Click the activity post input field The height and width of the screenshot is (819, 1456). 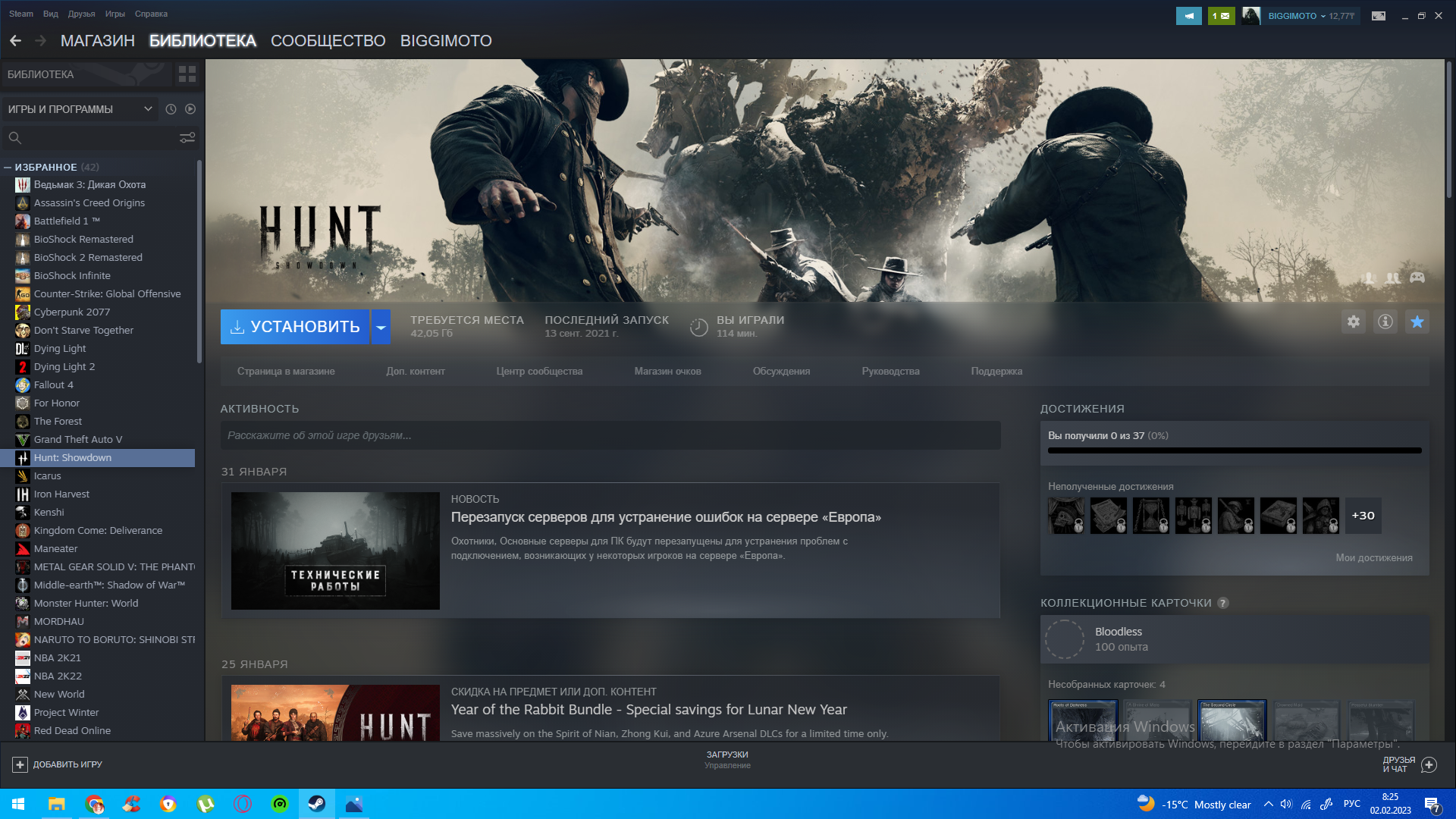point(610,436)
